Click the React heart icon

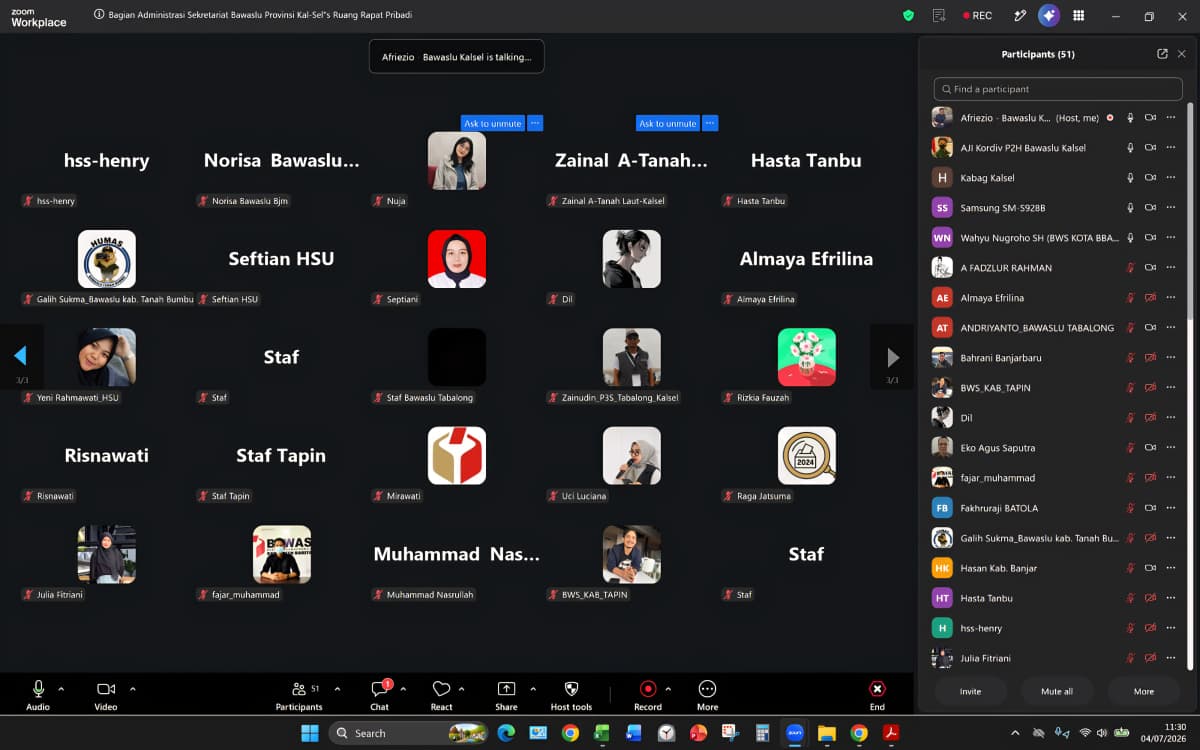point(441,689)
